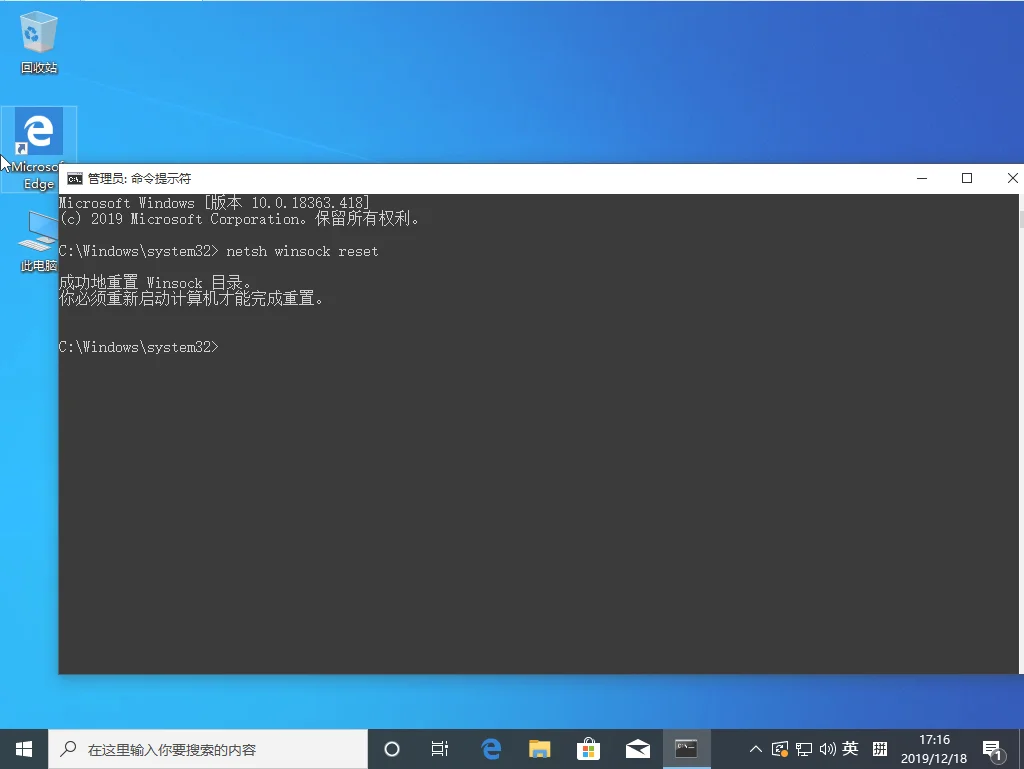Open the volume control in tray

coord(827,749)
